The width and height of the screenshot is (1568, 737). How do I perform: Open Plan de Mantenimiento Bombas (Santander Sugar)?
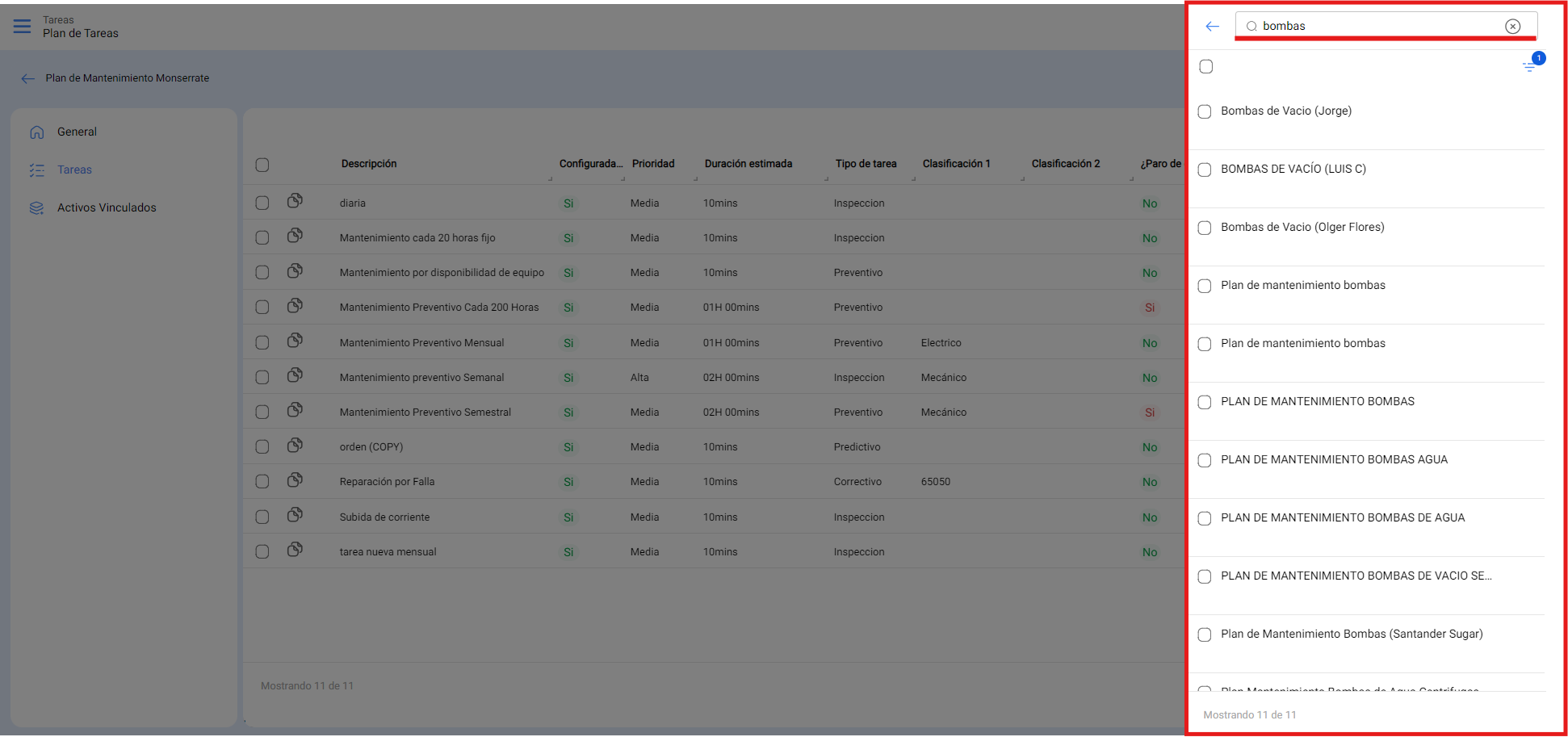tap(1351, 634)
